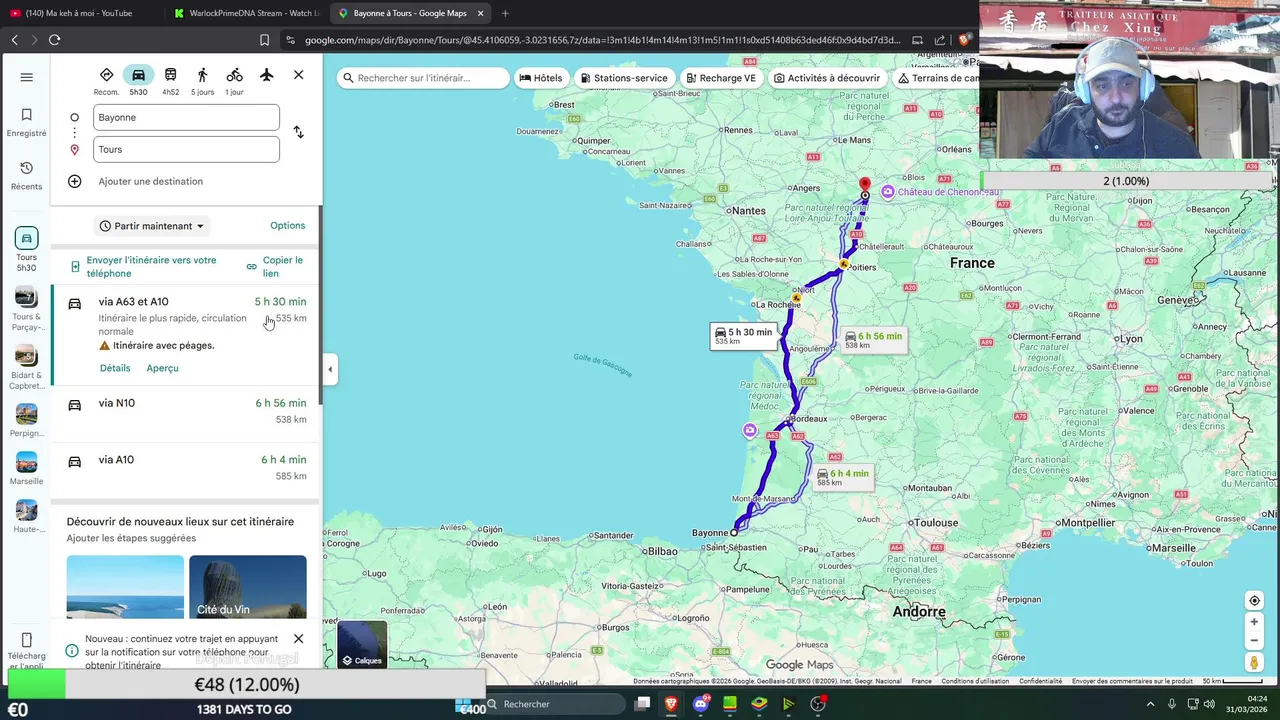1280x720 pixels.
Task: Edit the Bayonne origin field
Action: tap(186, 117)
